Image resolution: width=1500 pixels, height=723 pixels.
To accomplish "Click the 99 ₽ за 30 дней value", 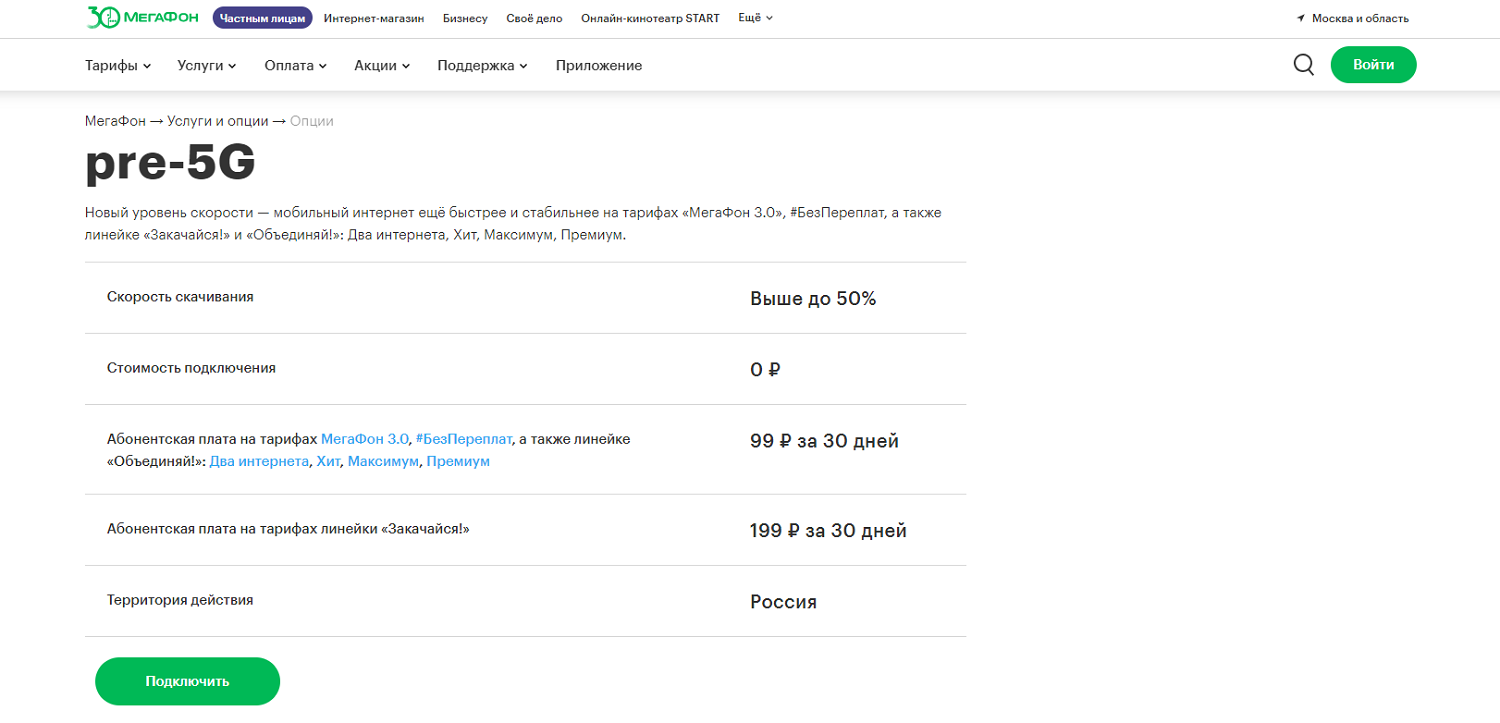I will [824, 441].
